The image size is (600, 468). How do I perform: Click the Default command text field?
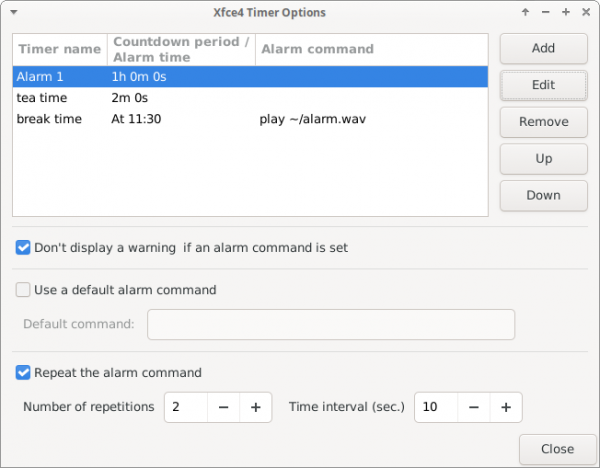click(x=331, y=325)
